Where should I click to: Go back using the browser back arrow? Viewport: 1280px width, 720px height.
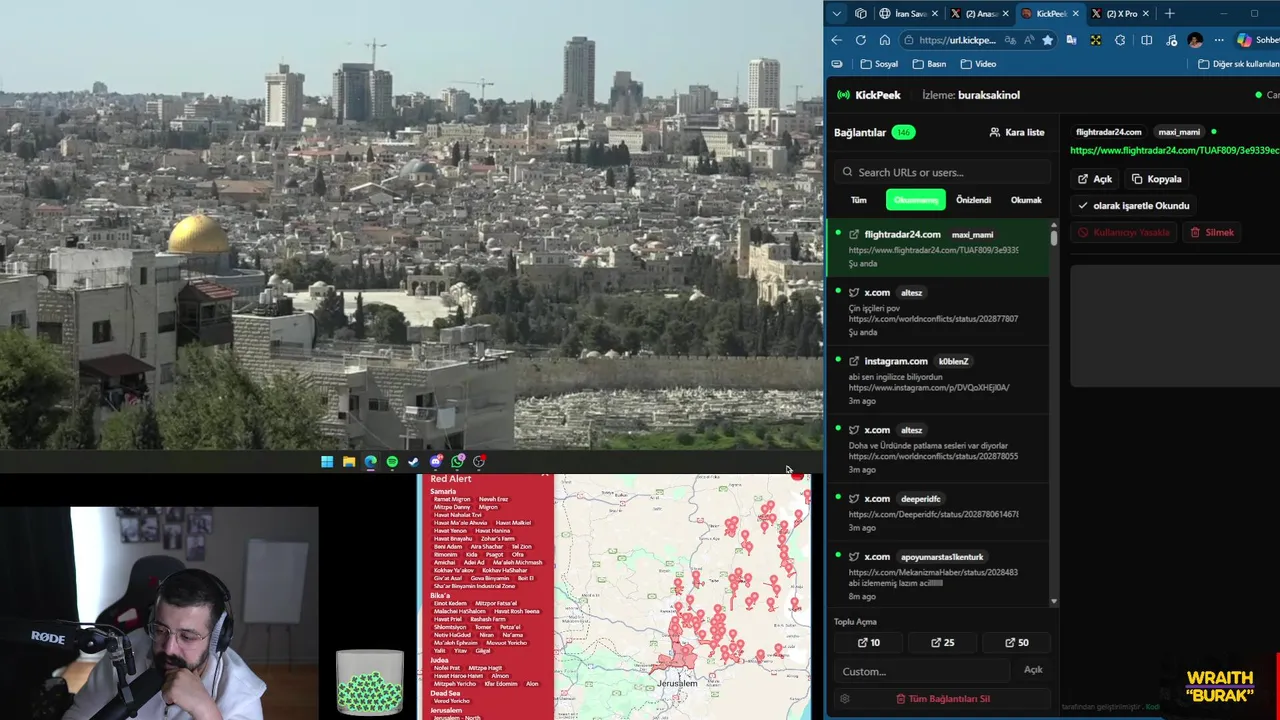(837, 40)
